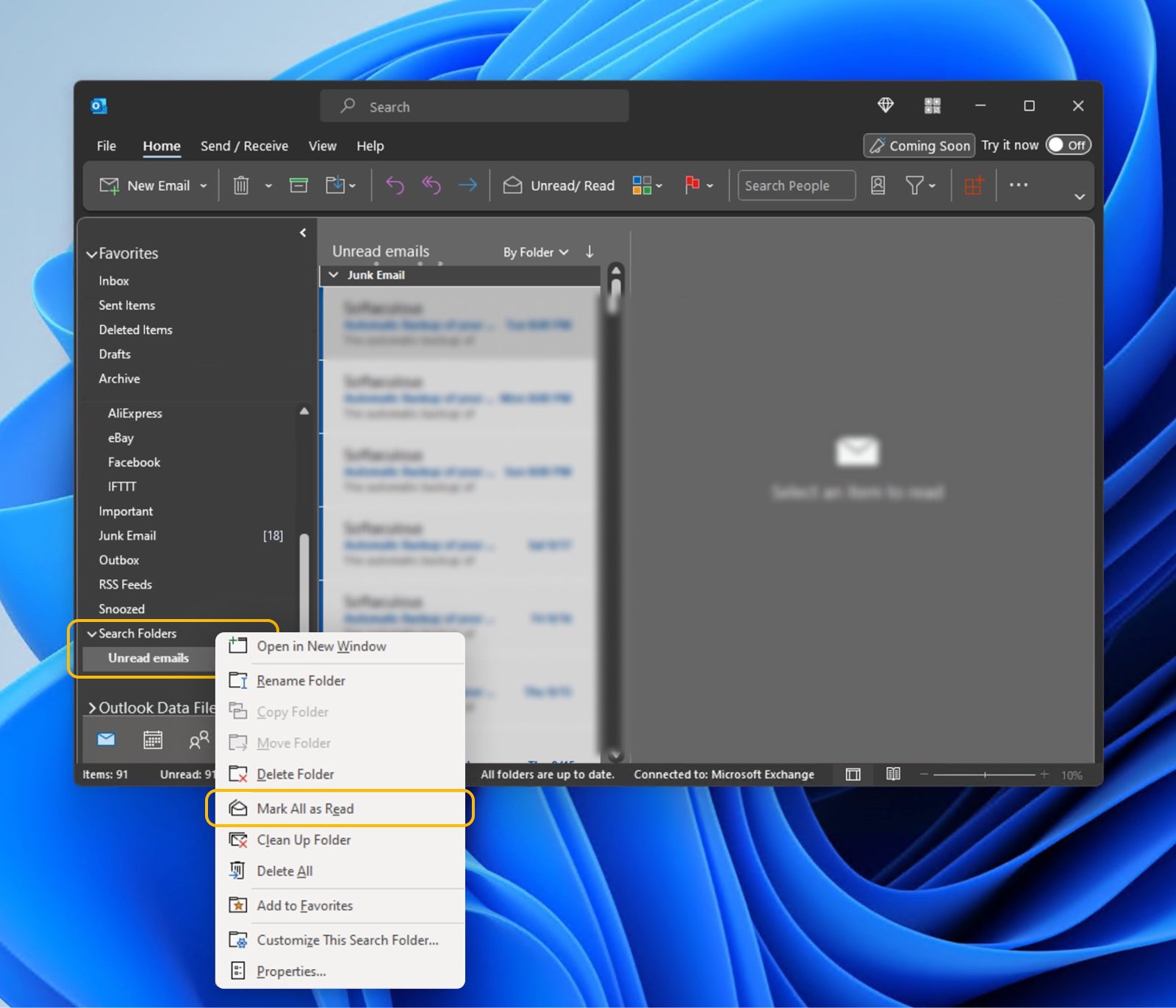Toggle the Try it now switch

(1068, 146)
